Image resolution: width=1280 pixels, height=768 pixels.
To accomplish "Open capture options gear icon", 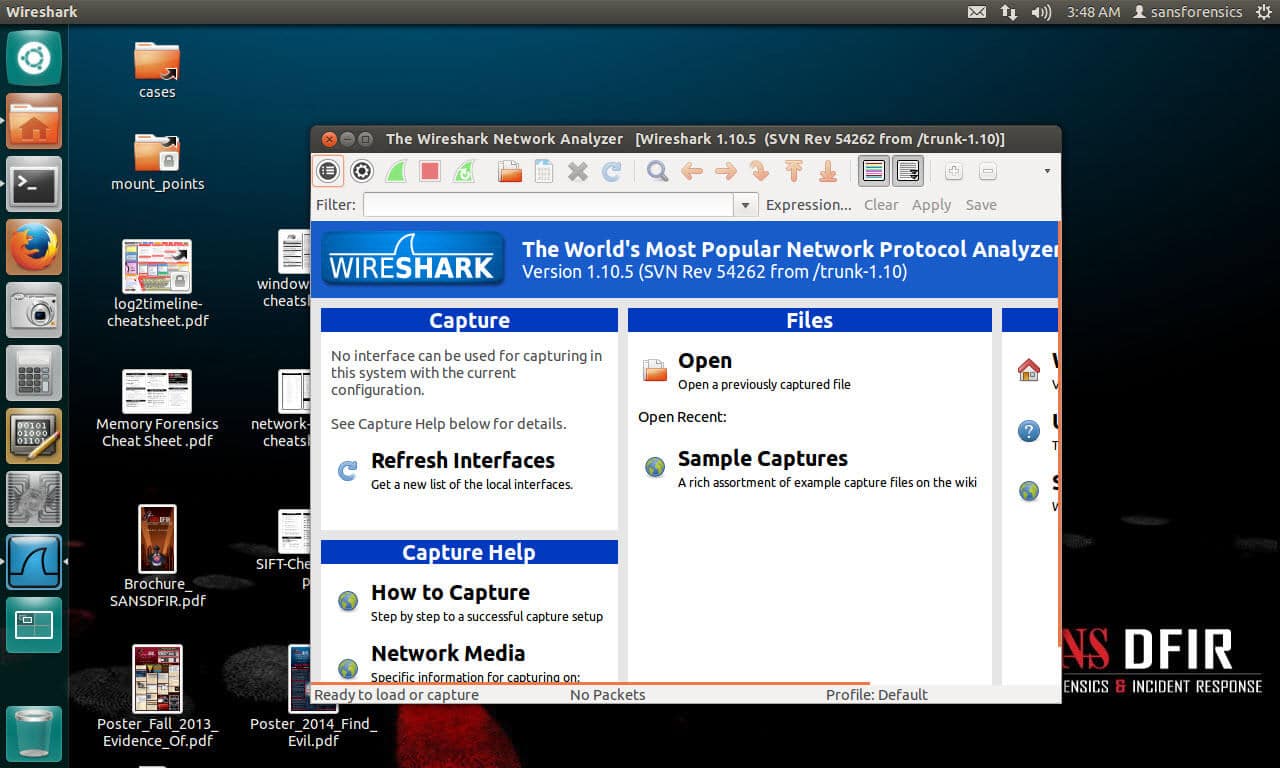I will pyautogui.click(x=362, y=171).
